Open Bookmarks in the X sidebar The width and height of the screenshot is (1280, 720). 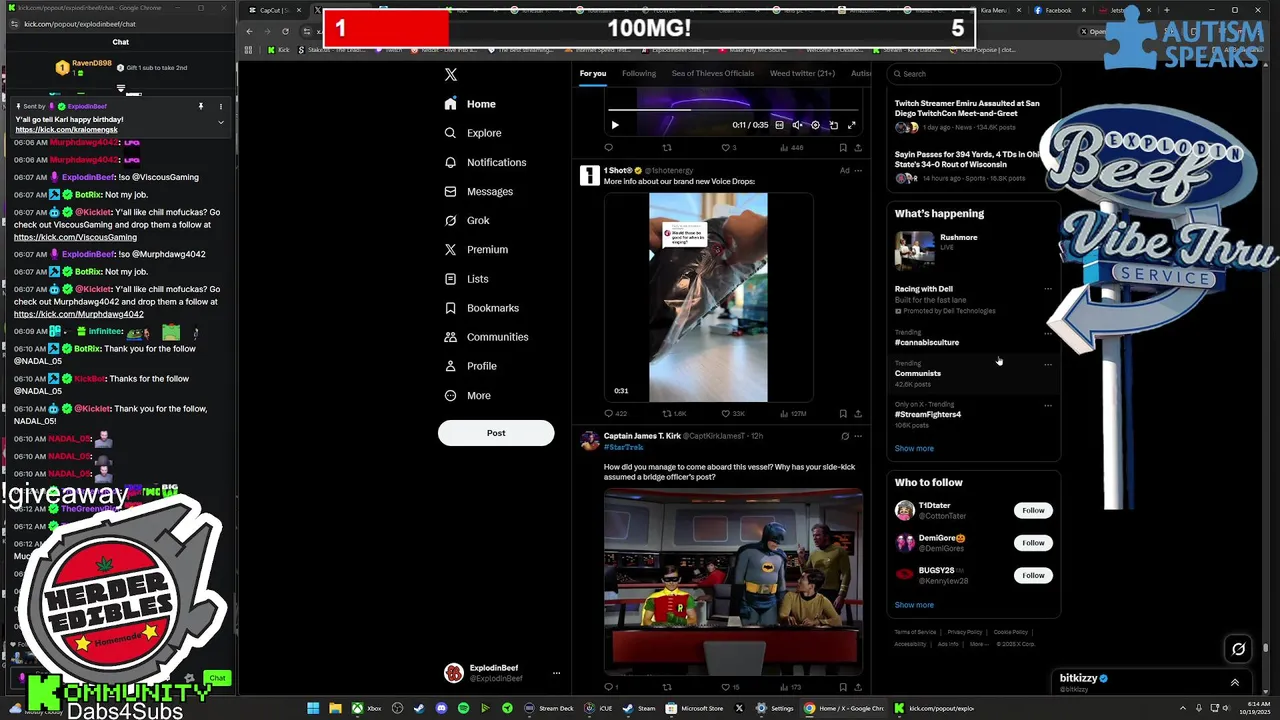tap(481, 308)
